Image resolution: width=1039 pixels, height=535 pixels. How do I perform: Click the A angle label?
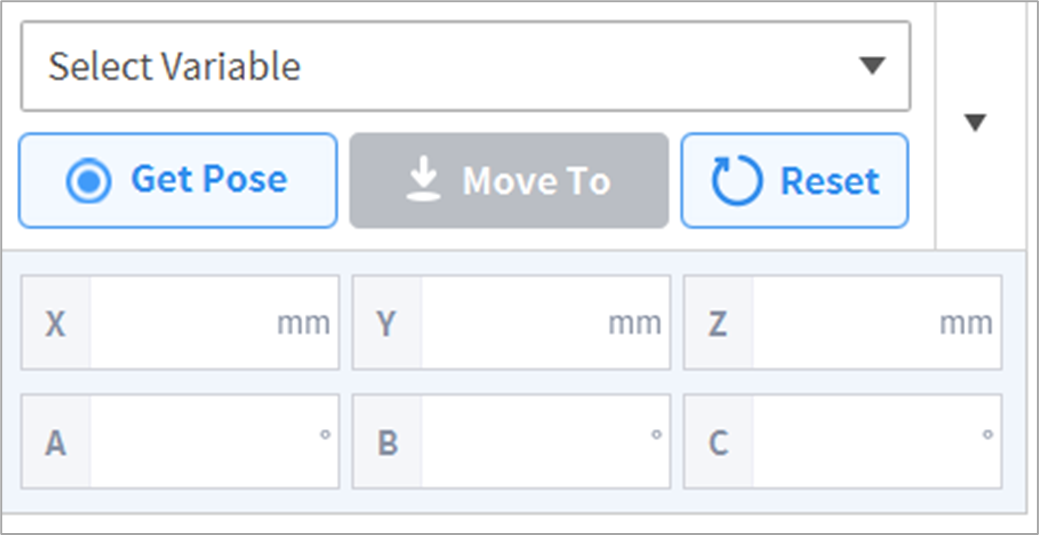tap(56, 442)
